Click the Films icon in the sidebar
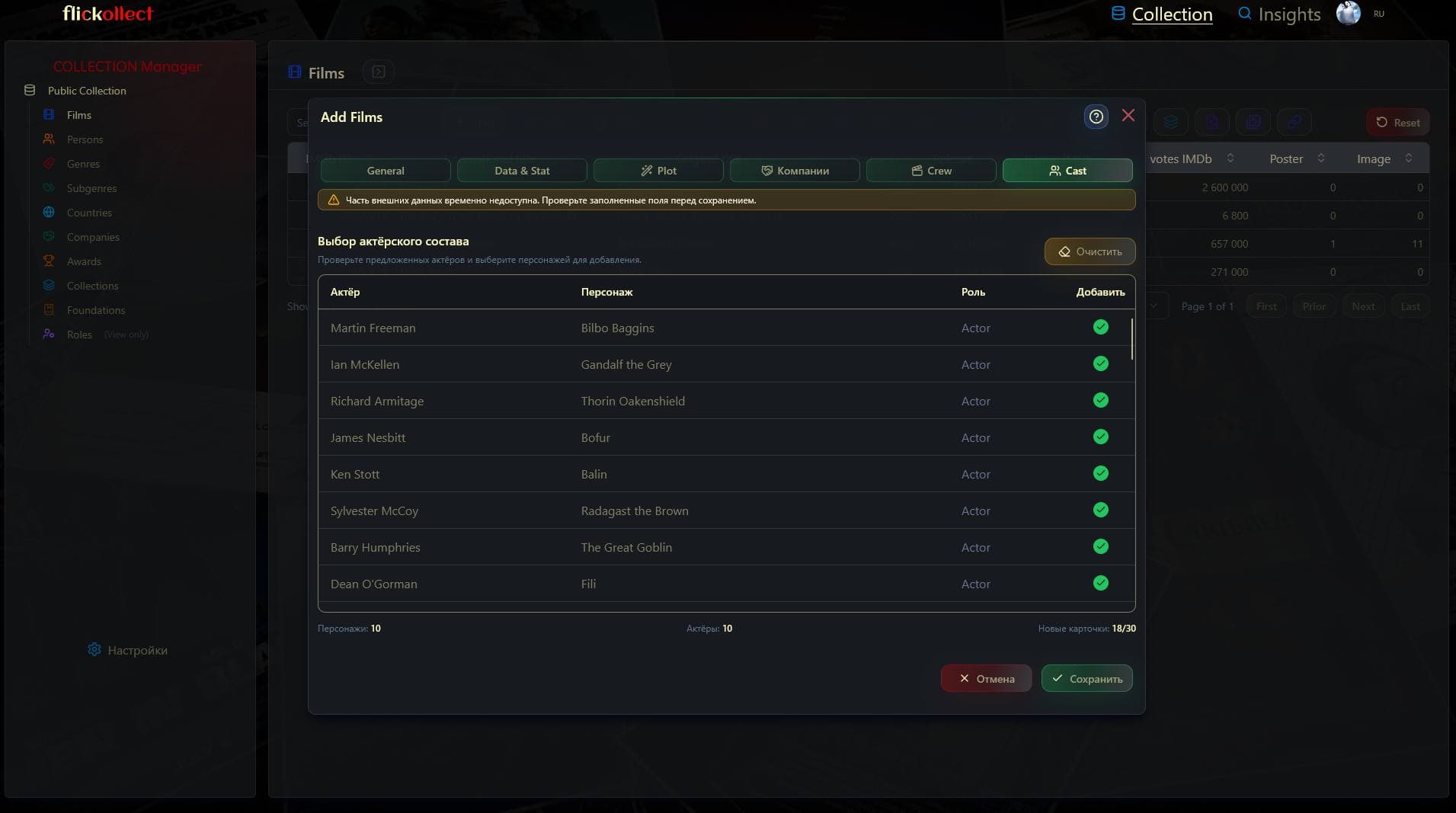1456x813 pixels. tap(49, 115)
